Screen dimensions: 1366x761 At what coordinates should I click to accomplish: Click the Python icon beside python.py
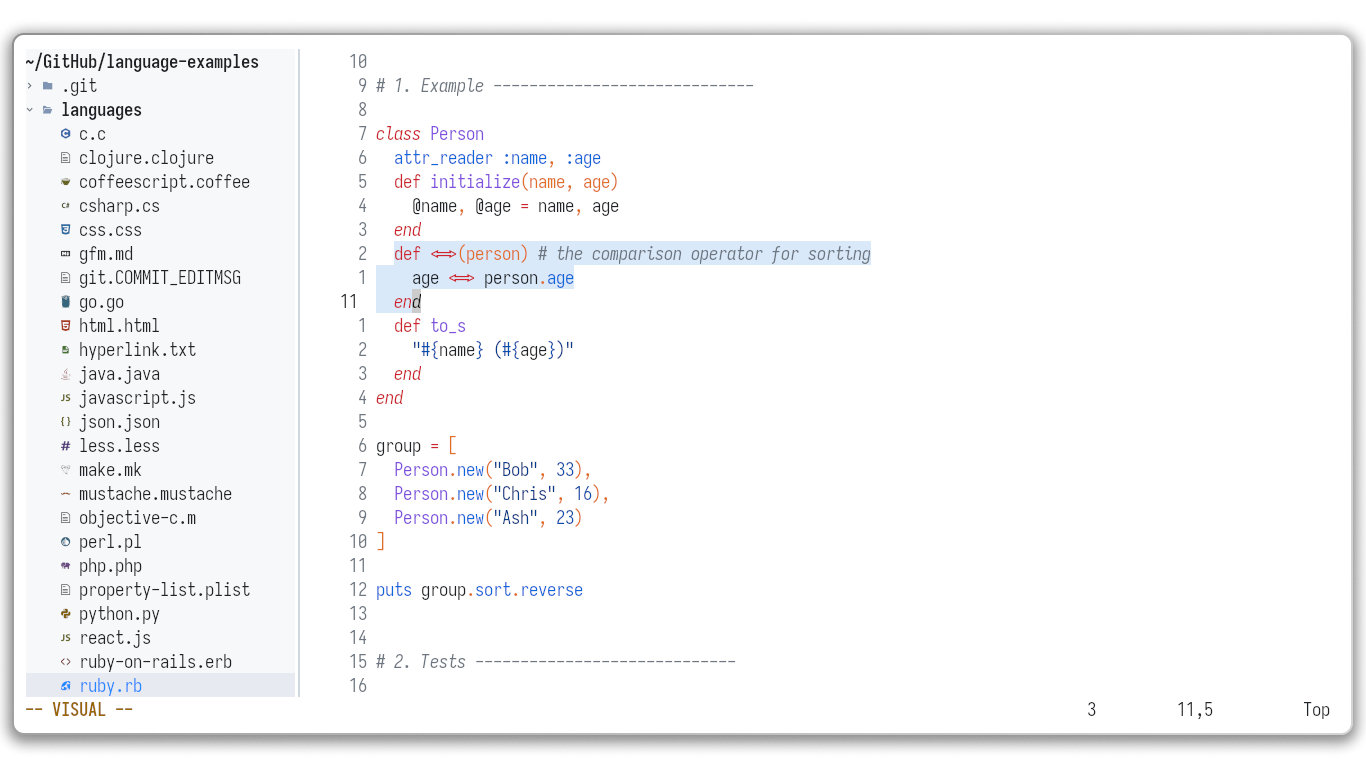[x=66, y=614]
